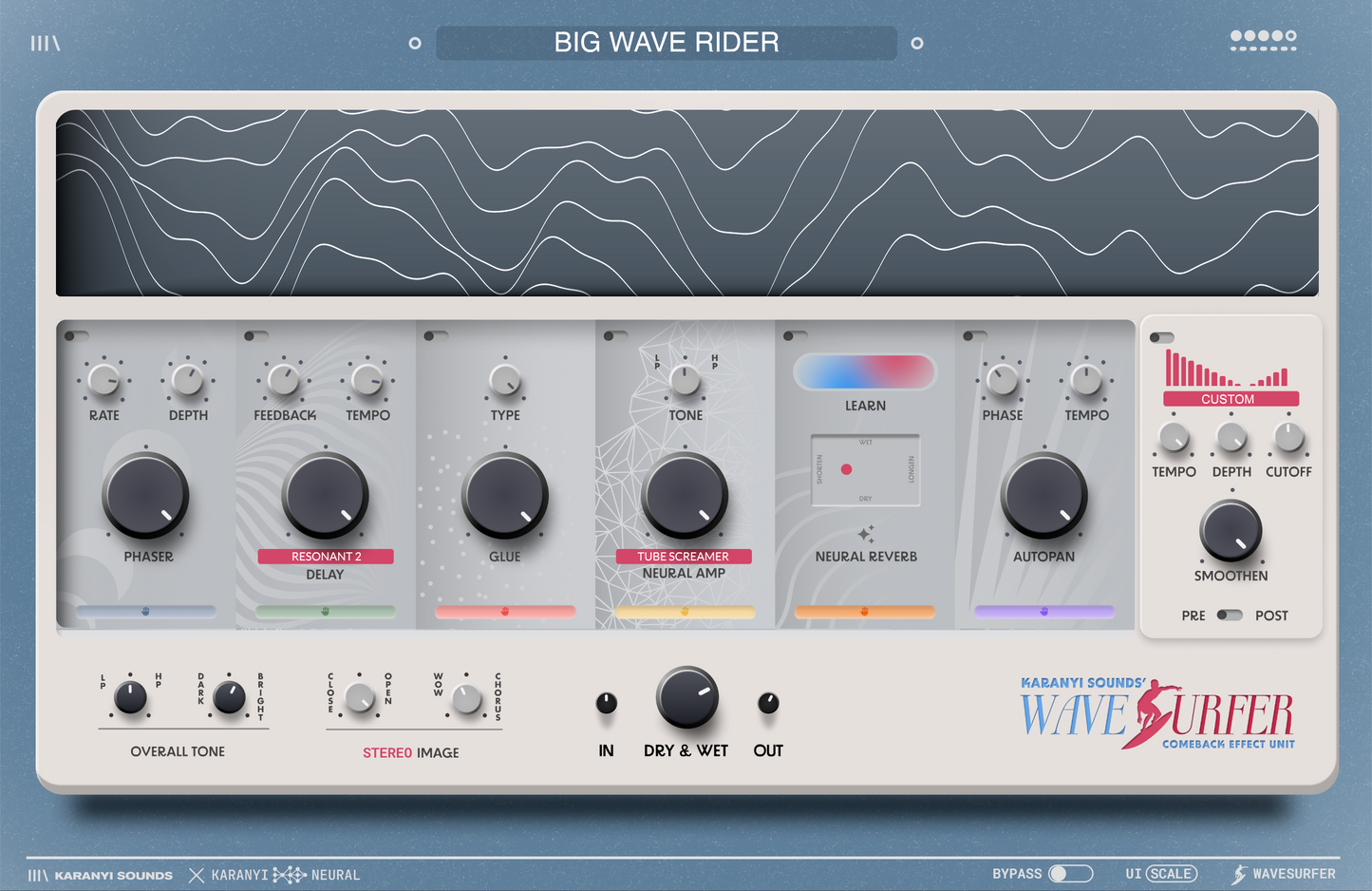Click the Wavesurfer lightning icon in footer

(1239, 874)
